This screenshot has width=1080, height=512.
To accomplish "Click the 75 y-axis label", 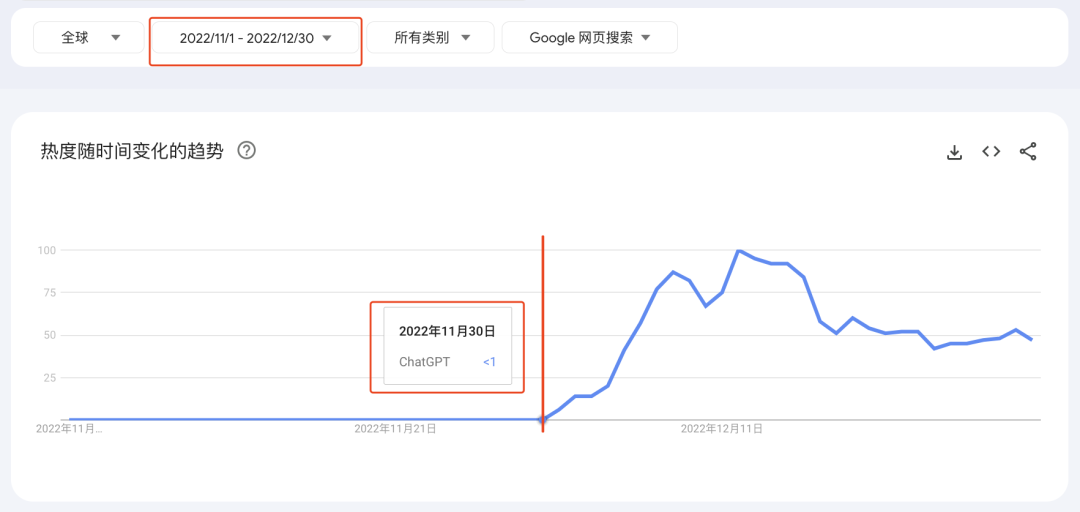I will point(48,293).
